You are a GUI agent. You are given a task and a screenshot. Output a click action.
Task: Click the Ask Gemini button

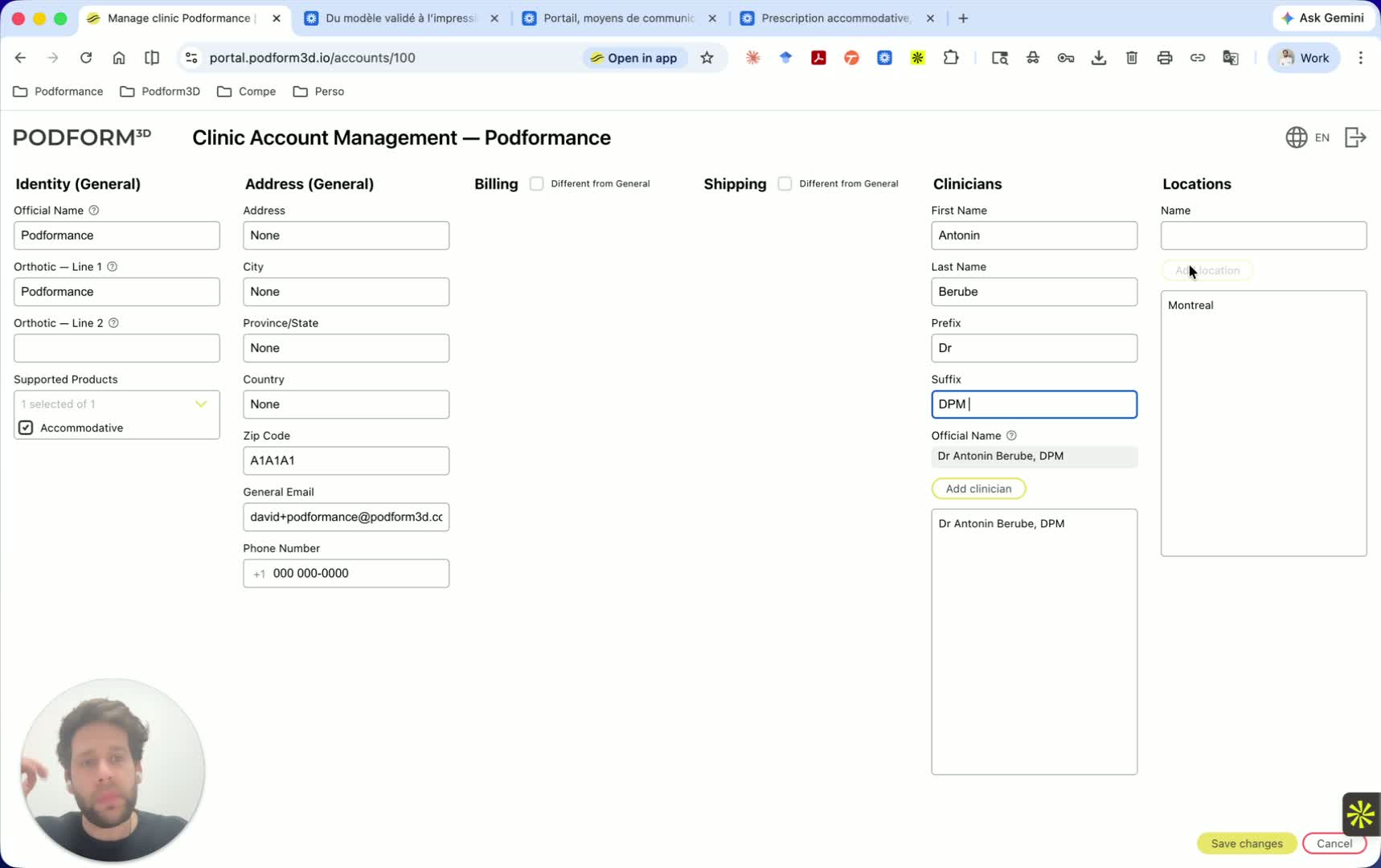(1322, 18)
